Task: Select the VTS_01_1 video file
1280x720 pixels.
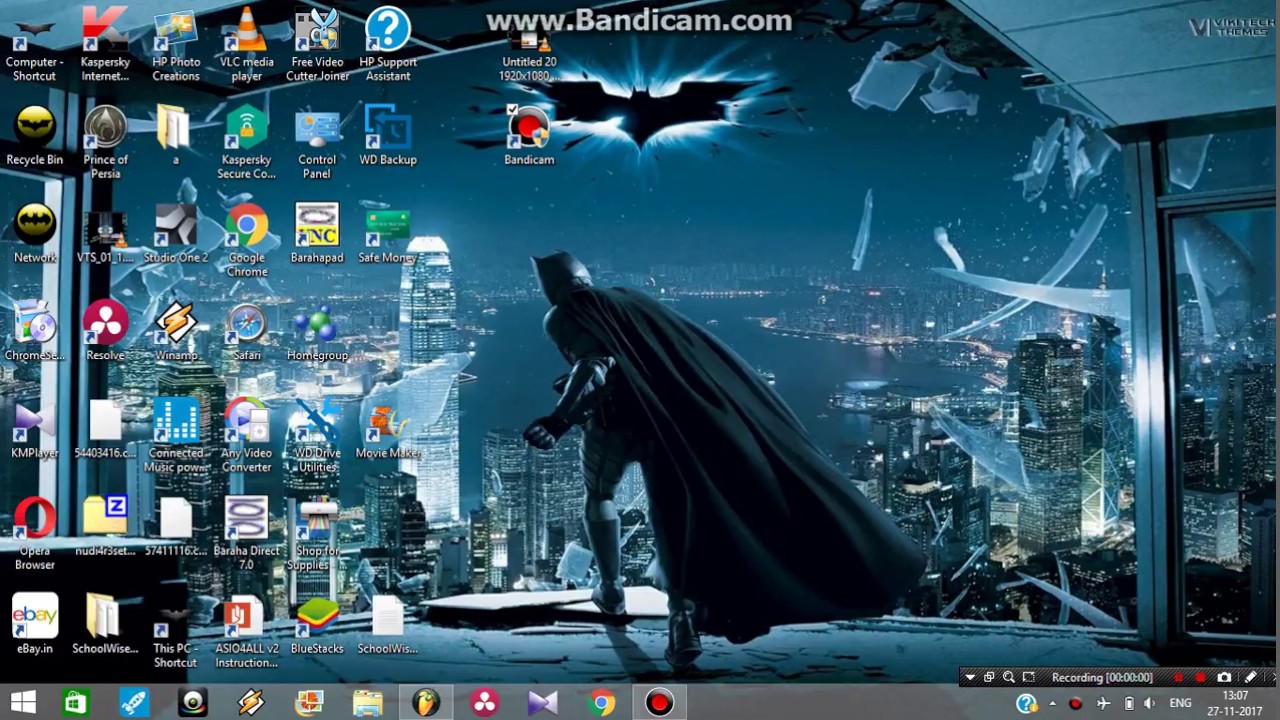Action: (105, 234)
